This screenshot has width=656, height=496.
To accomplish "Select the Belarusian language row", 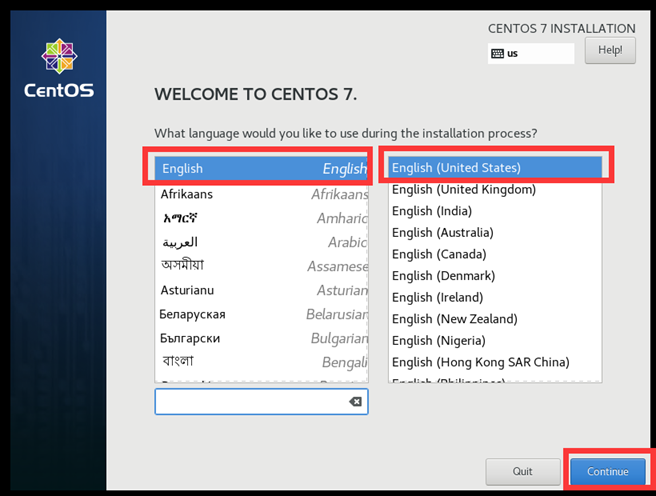I will 261,314.
